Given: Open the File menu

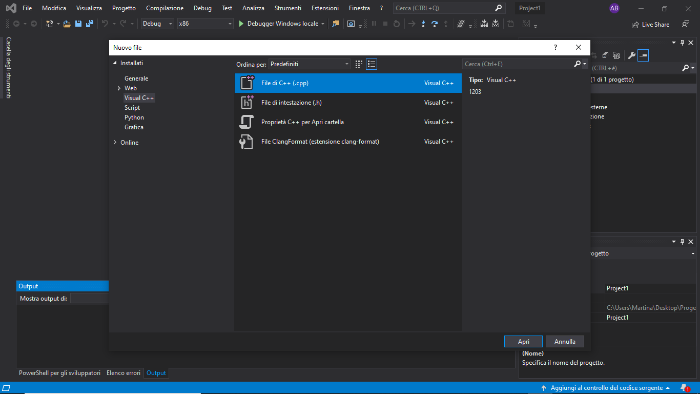Looking at the screenshot, I should [27, 8].
